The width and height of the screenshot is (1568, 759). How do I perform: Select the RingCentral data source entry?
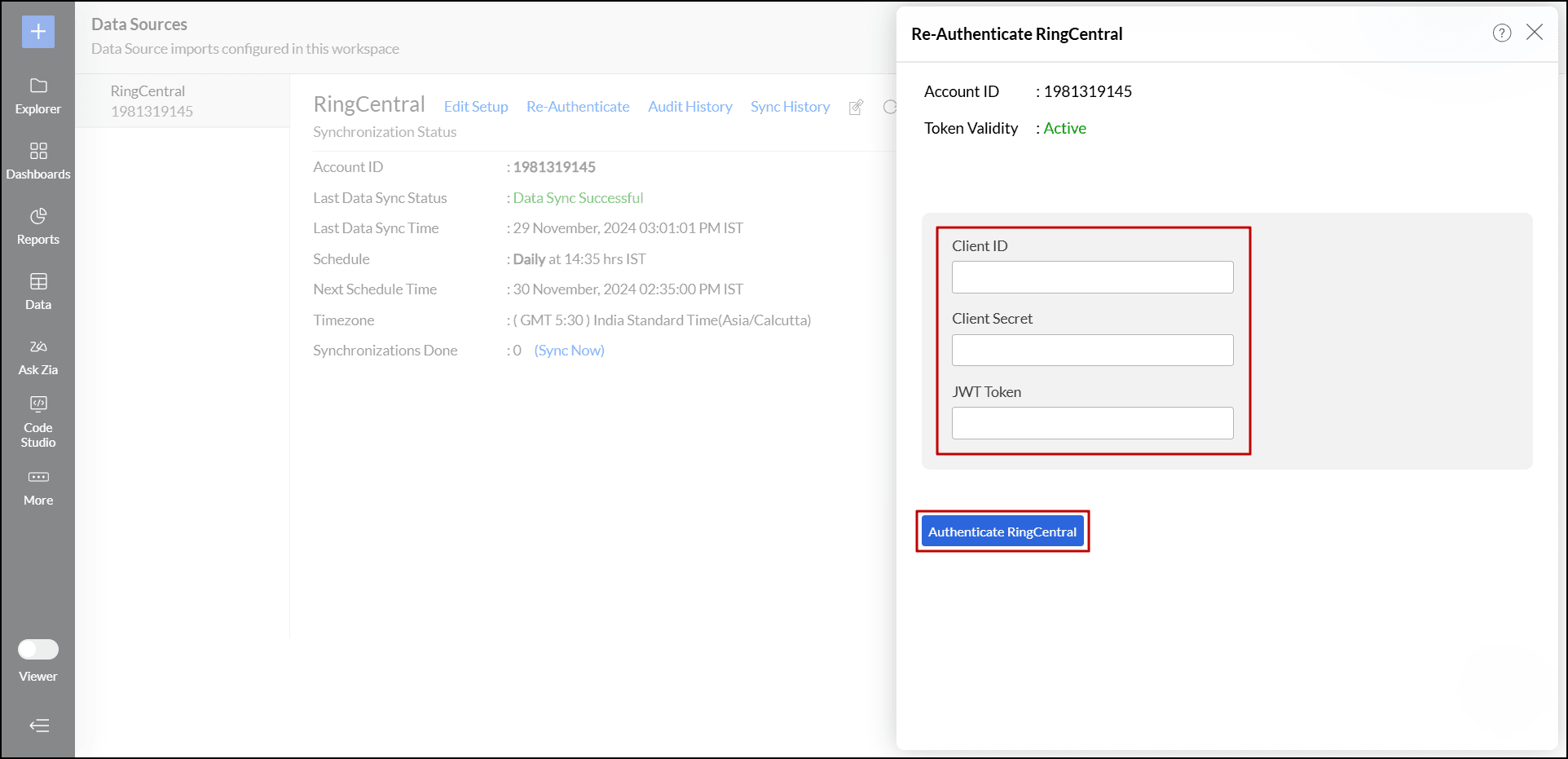coord(181,99)
